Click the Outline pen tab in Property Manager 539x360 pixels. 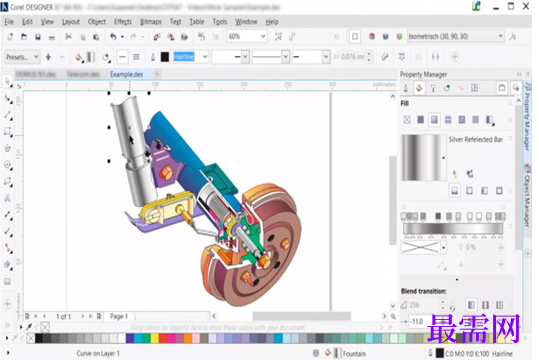406,88
